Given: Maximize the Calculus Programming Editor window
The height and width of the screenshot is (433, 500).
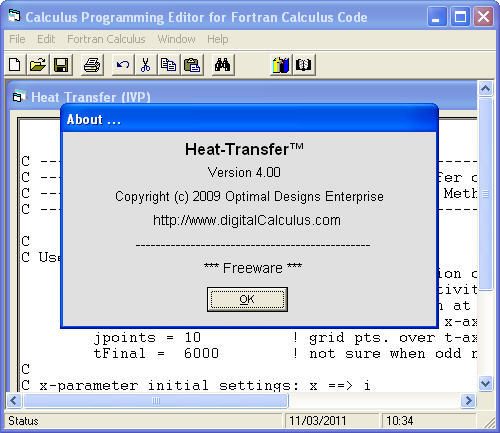Looking at the screenshot, I should [x=460, y=17].
